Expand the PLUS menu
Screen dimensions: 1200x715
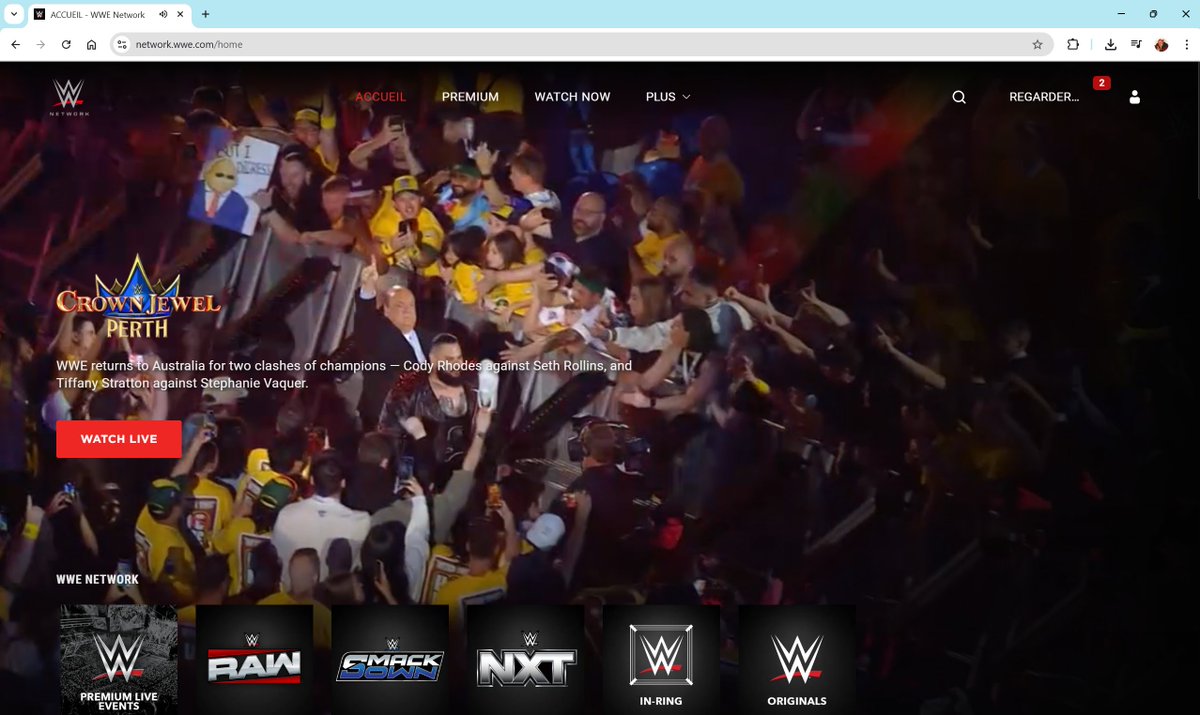668,97
